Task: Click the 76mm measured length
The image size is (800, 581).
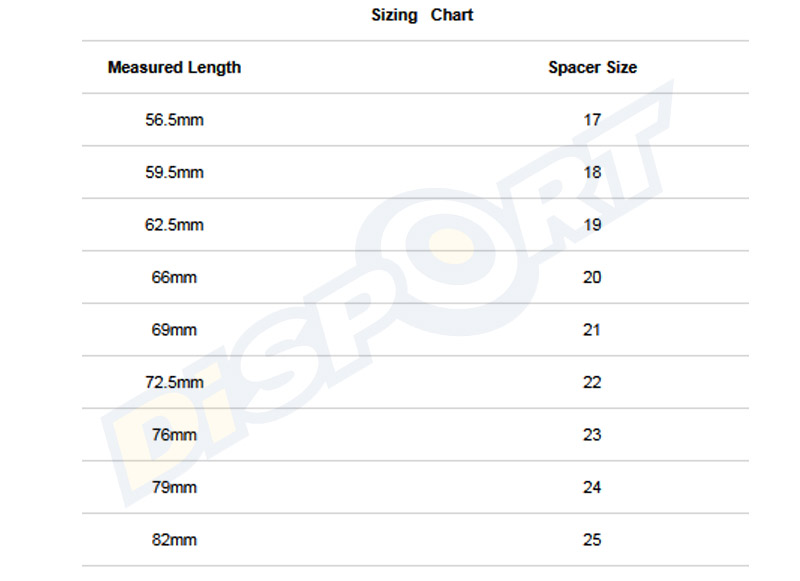Action: 174,435
